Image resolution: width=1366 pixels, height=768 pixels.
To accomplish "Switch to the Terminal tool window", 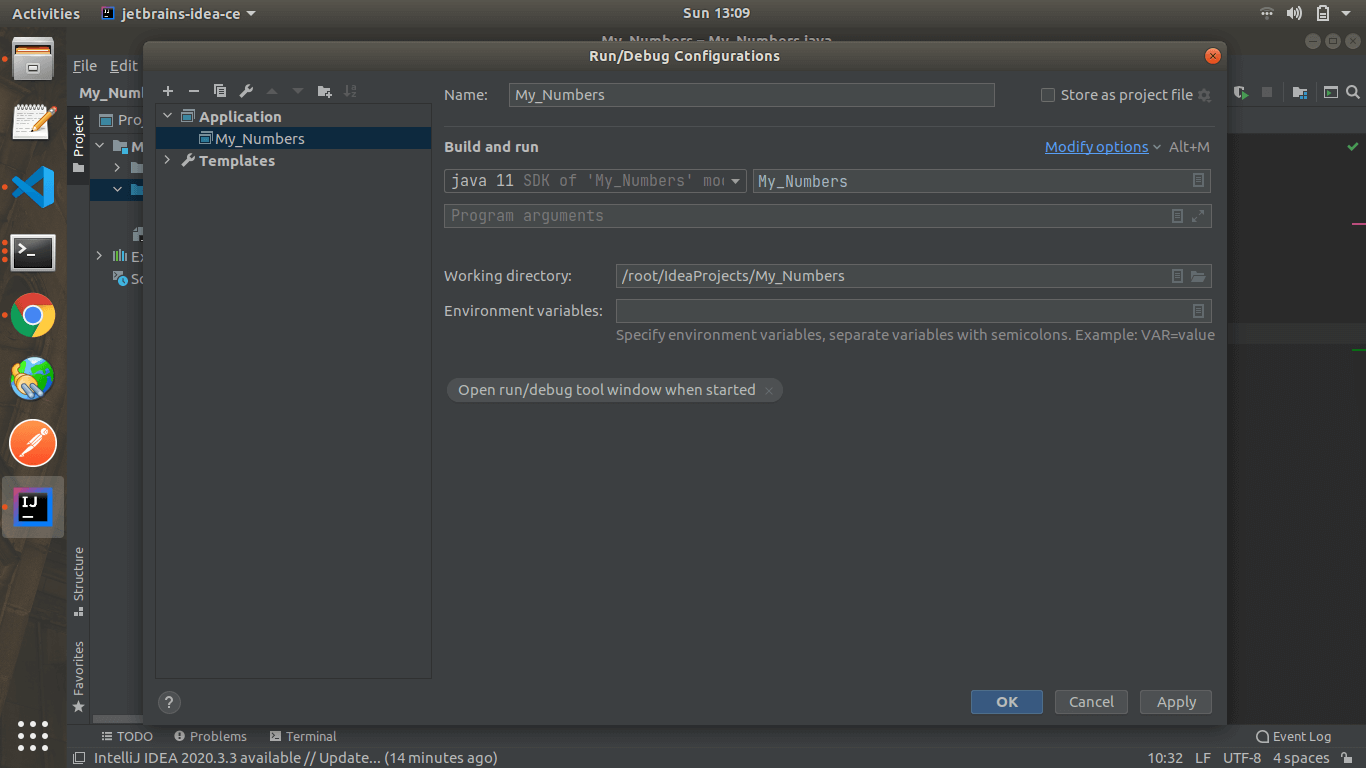I will pyautogui.click(x=302, y=736).
